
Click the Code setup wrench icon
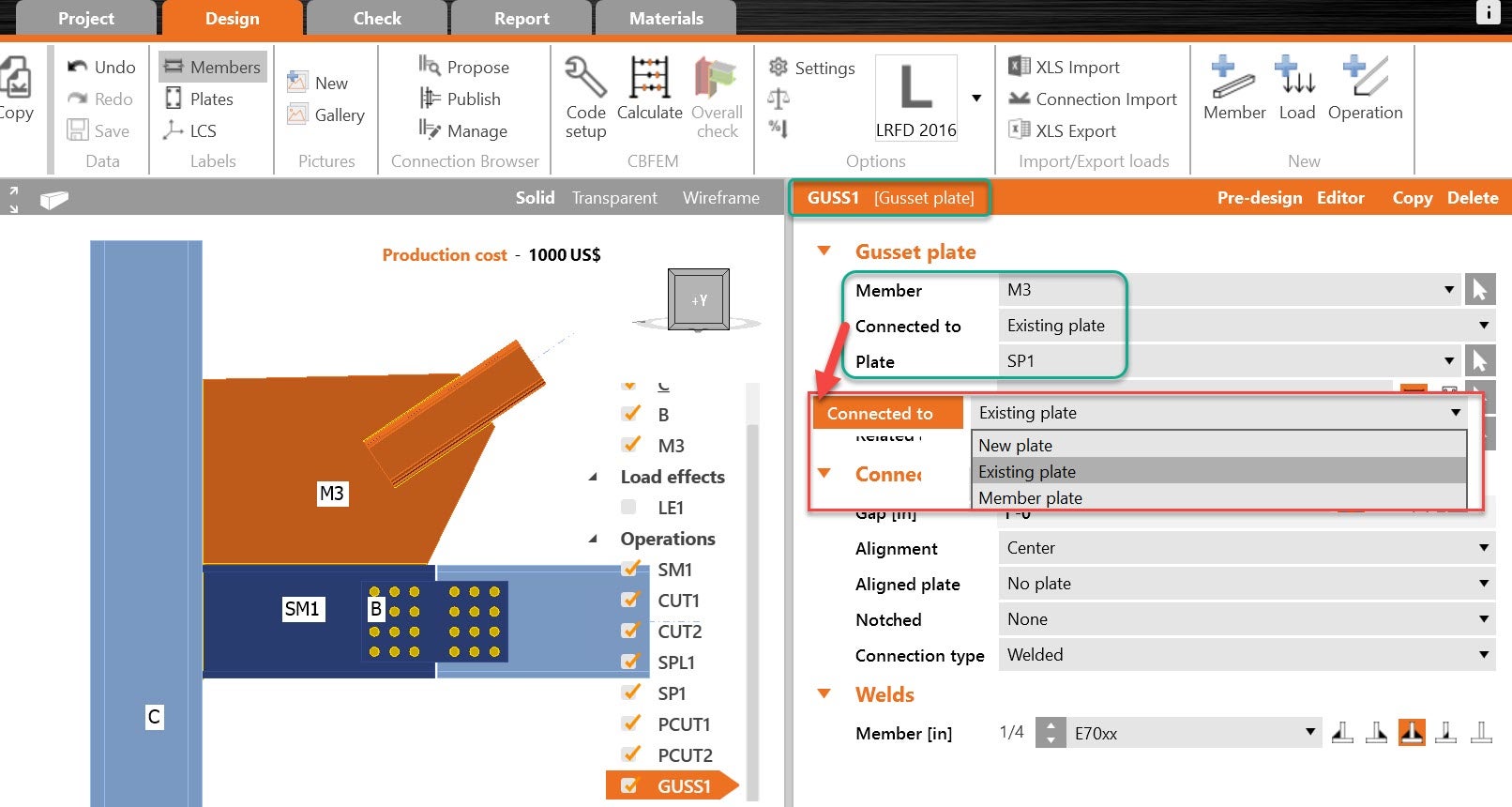585,78
